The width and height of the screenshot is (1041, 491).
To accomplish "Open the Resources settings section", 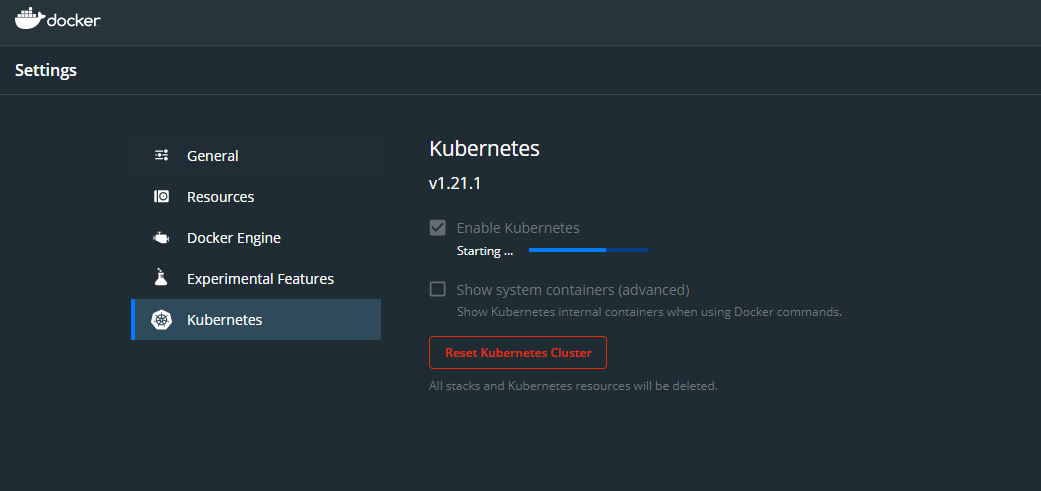I will point(256,197).
